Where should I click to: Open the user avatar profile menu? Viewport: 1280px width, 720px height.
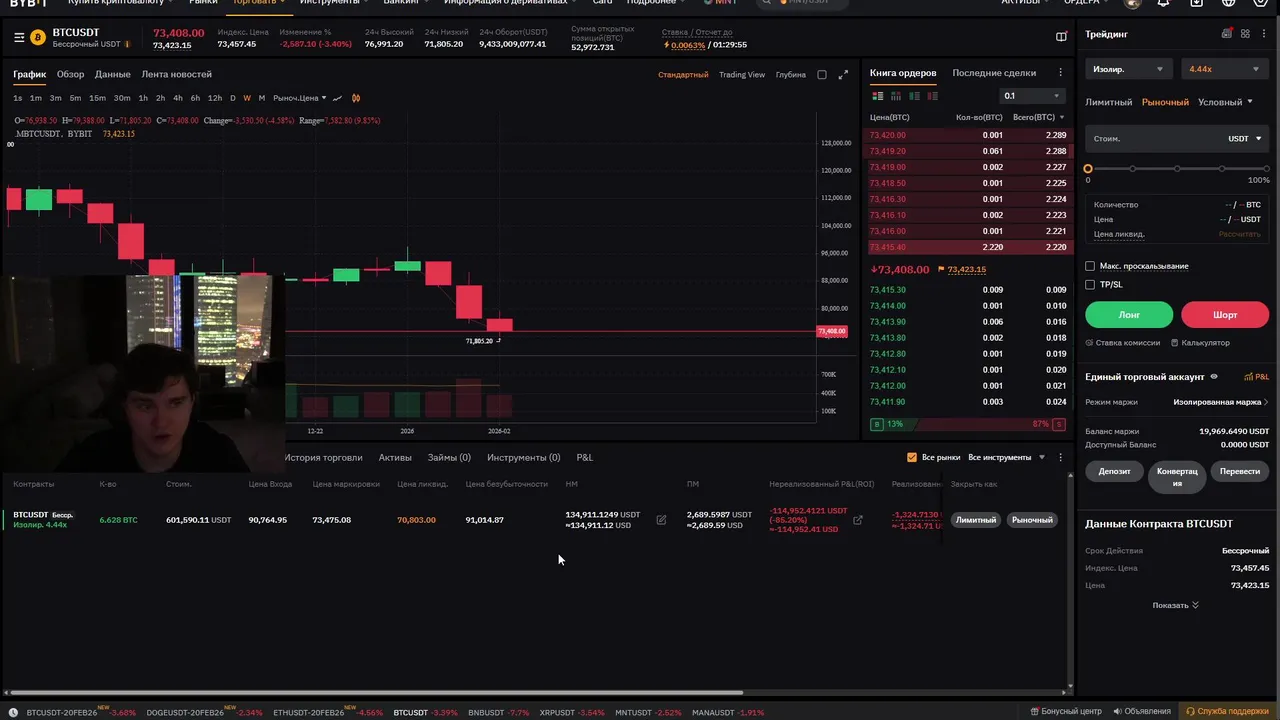click(1132, 3)
